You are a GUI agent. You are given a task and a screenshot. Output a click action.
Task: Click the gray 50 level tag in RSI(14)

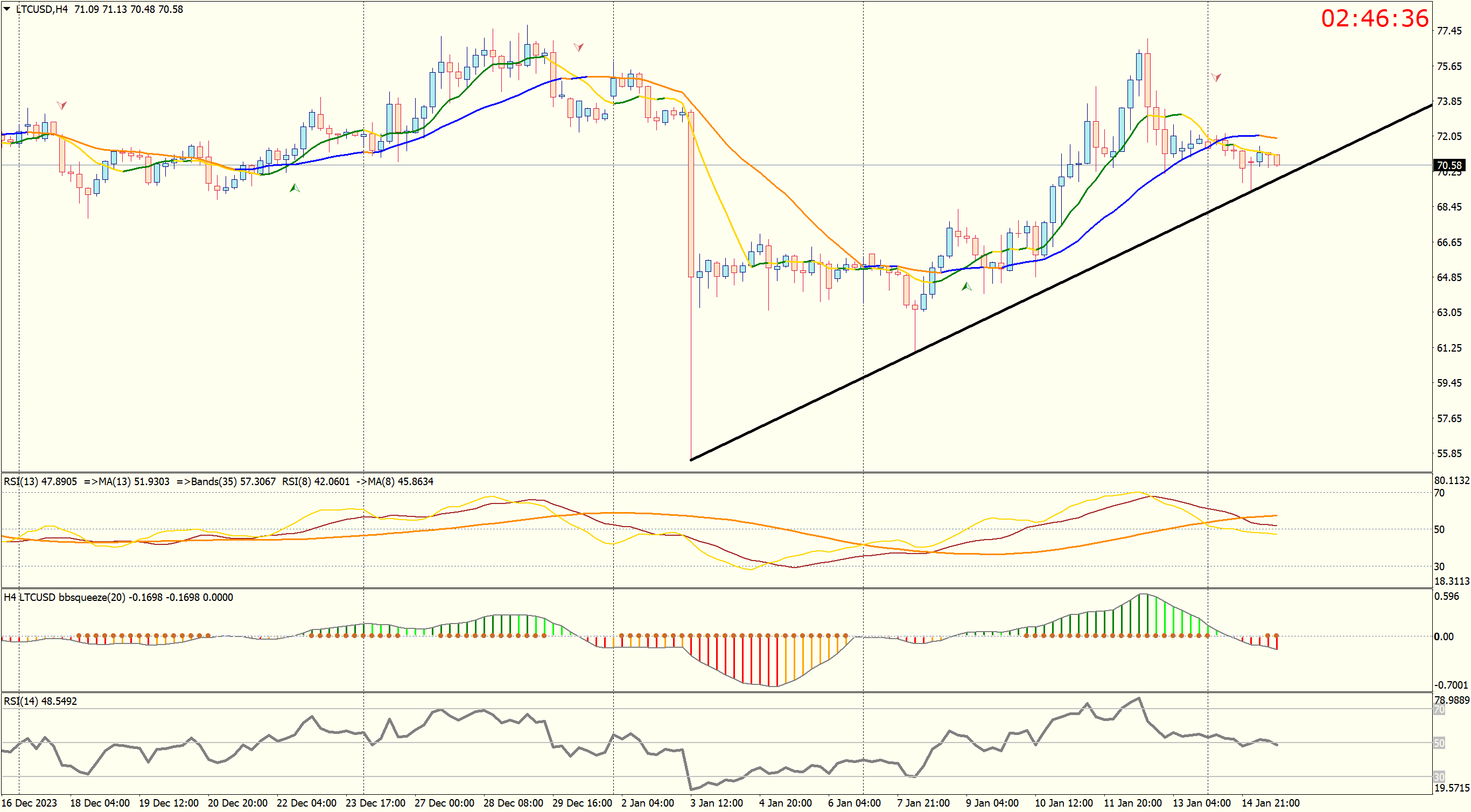pos(1440,743)
